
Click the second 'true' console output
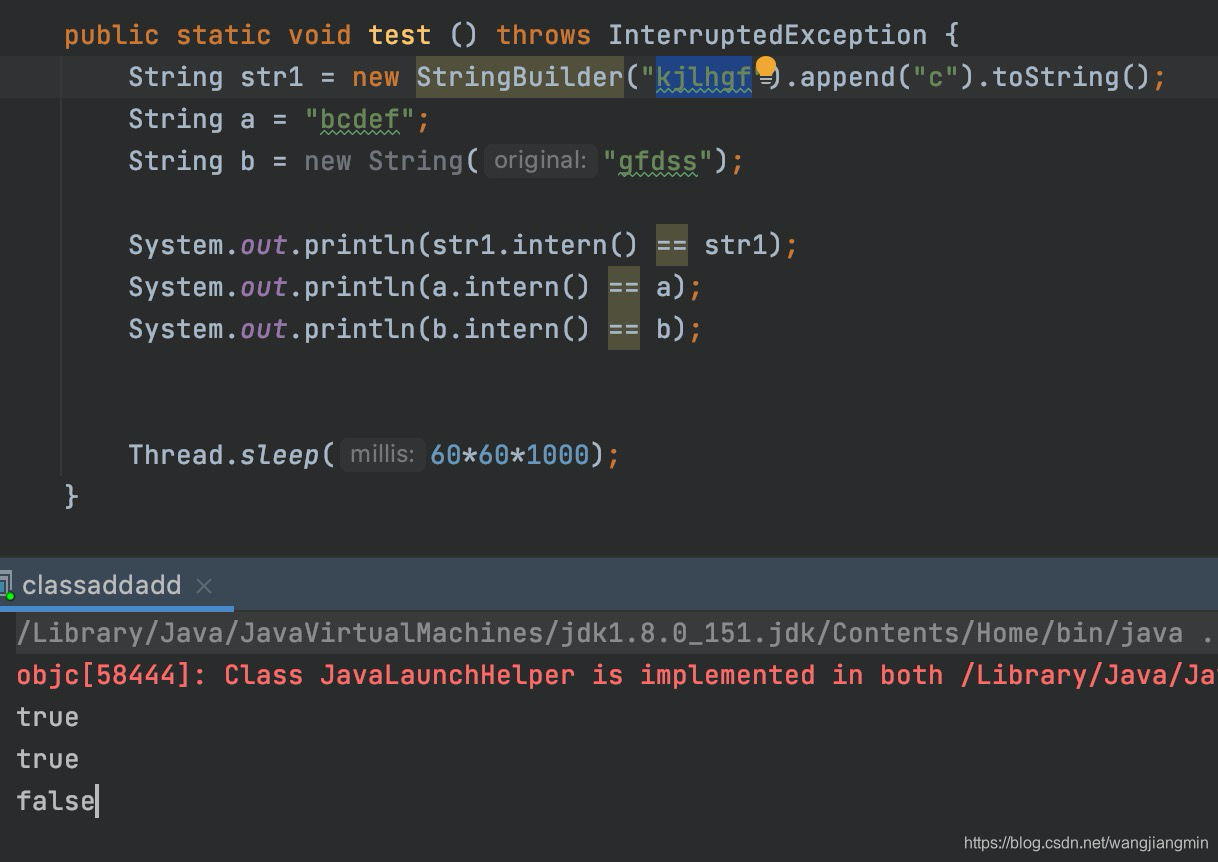coord(48,759)
